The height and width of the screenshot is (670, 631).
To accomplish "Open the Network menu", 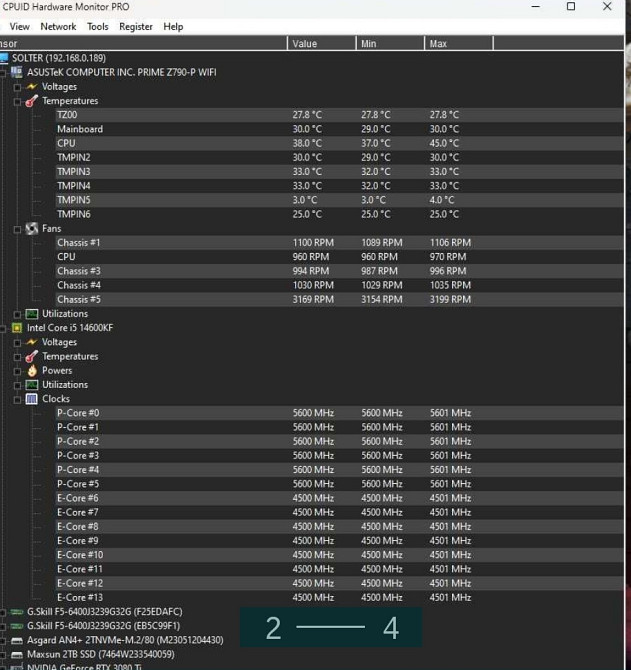I will pyautogui.click(x=58, y=27).
